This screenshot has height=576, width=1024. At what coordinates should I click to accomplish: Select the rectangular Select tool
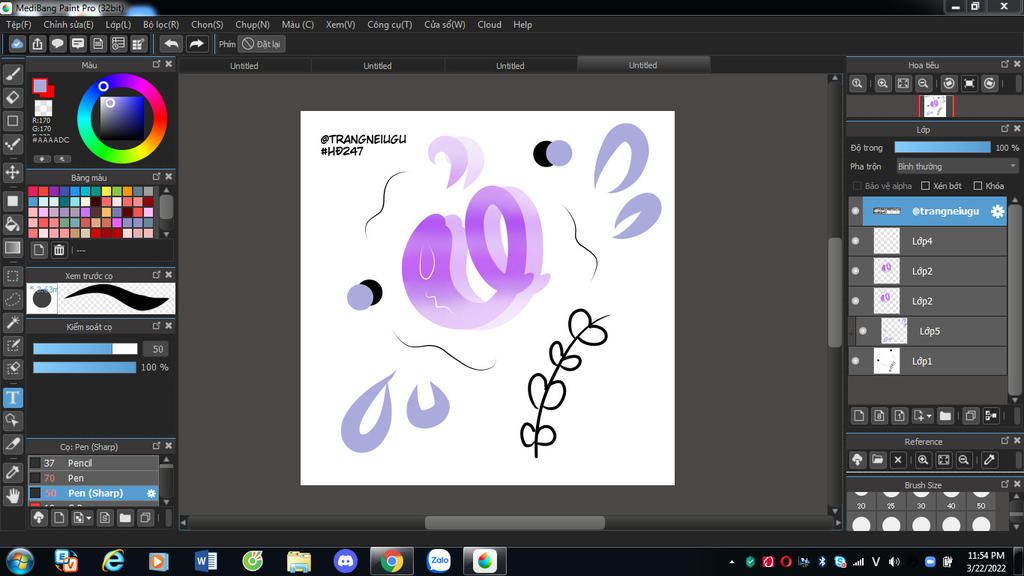(13, 276)
